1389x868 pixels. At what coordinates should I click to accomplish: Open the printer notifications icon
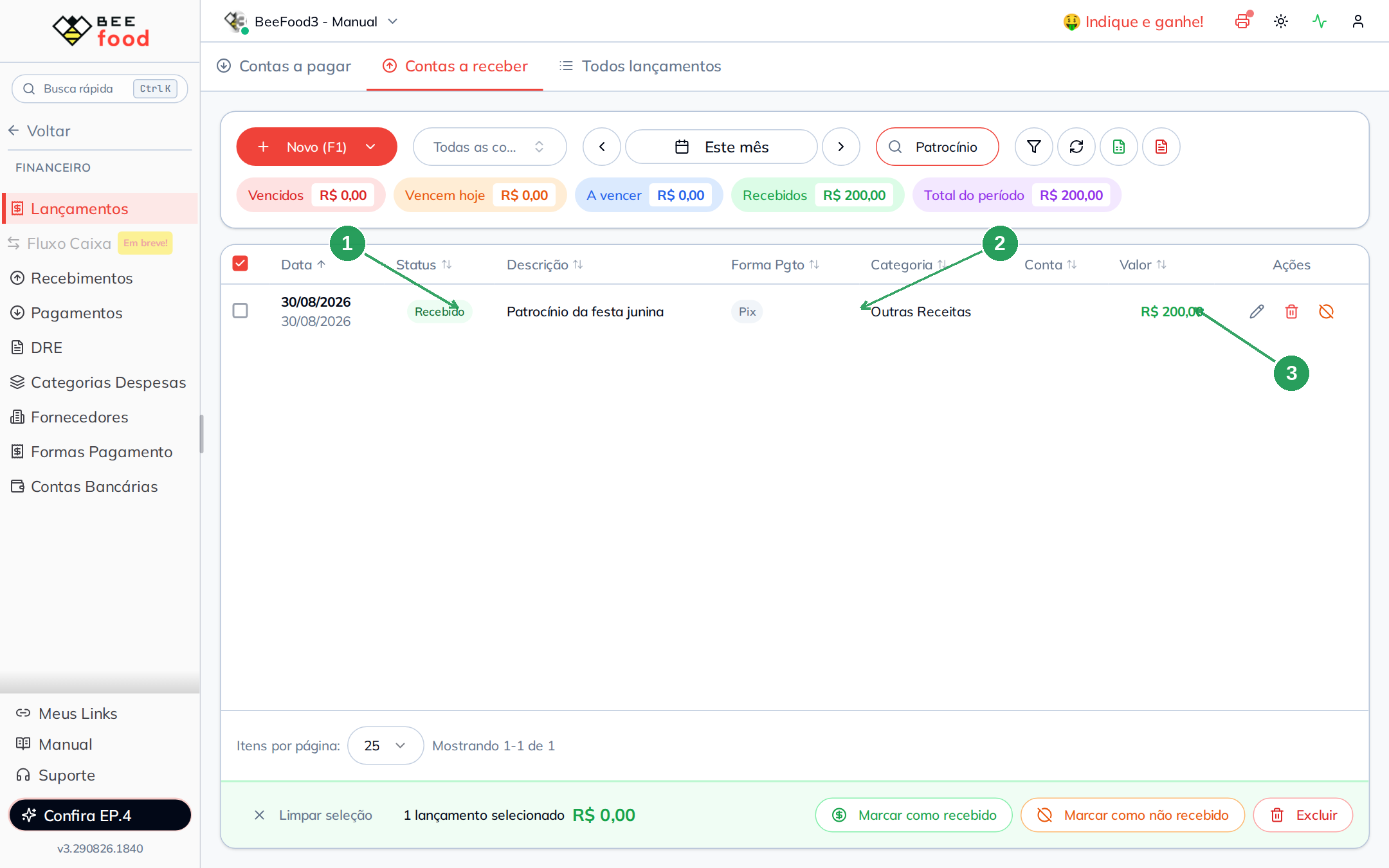pos(1243,21)
